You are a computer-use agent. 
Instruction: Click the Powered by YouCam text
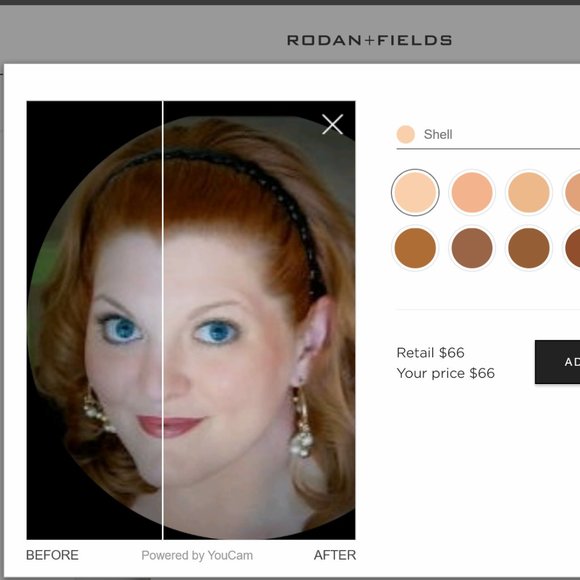click(x=197, y=555)
